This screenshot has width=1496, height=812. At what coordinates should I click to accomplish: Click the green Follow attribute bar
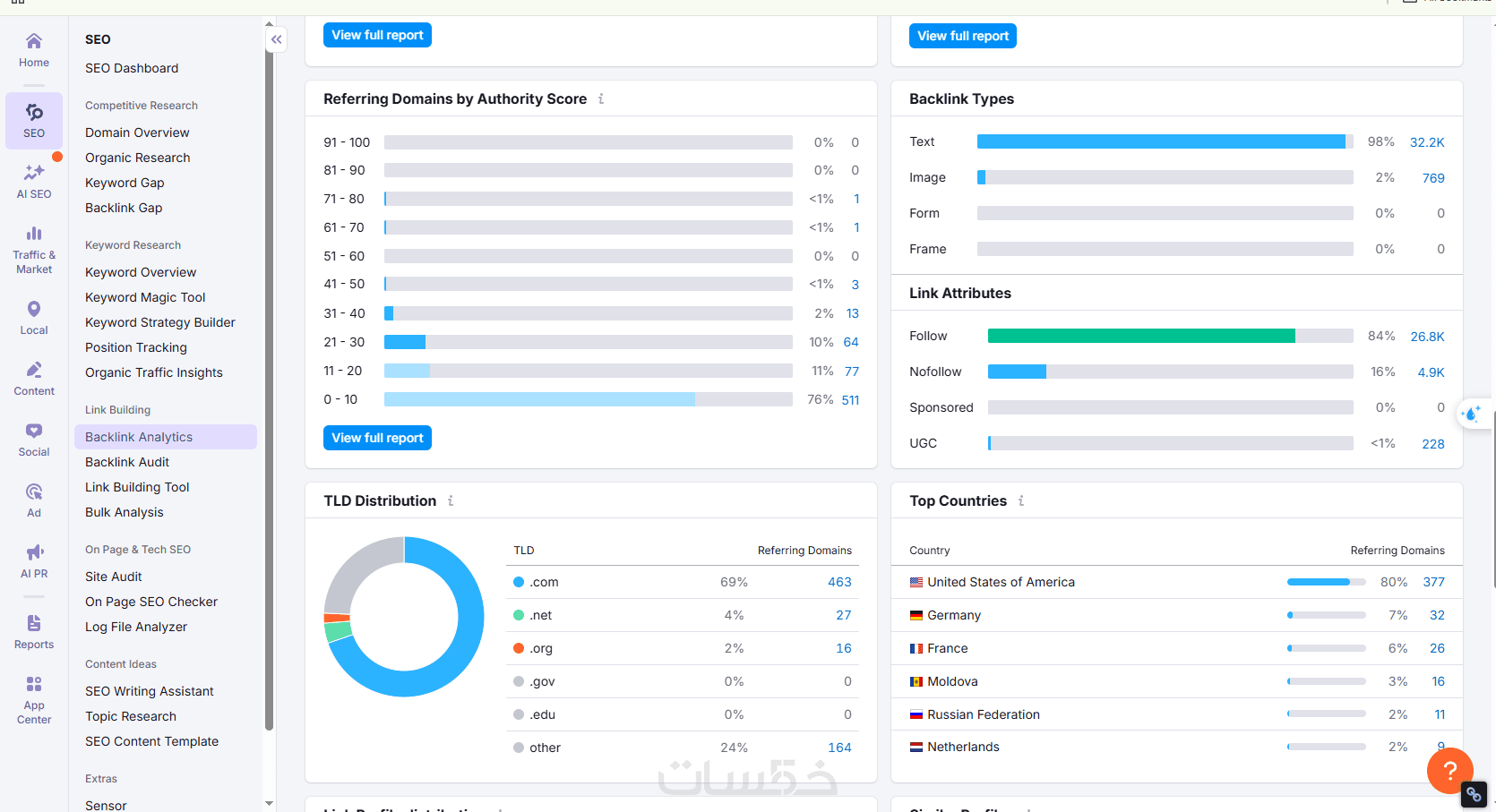[1141, 336]
